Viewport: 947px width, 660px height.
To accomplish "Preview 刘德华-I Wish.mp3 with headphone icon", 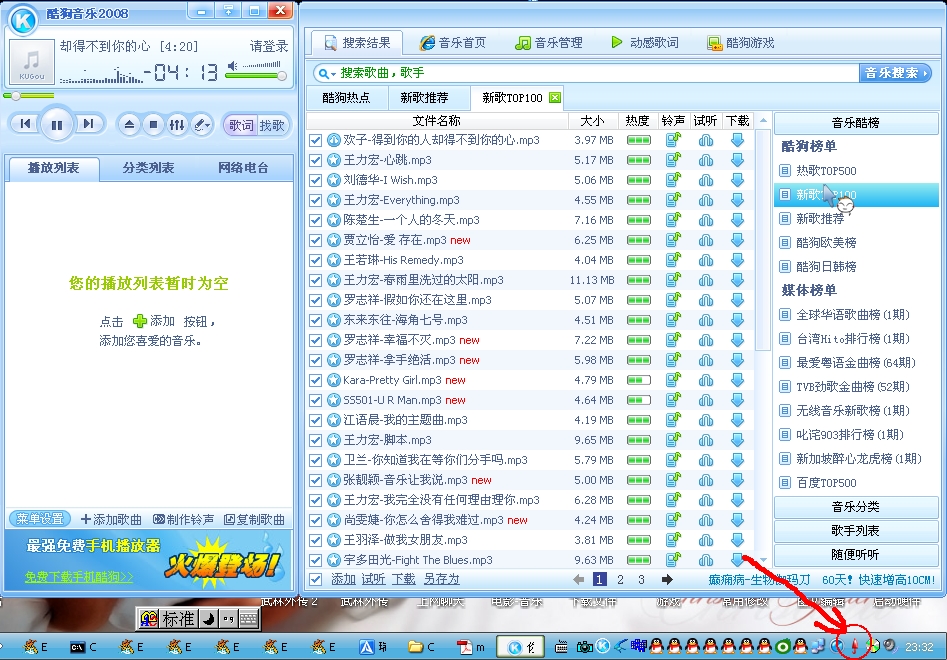I will coord(706,180).
